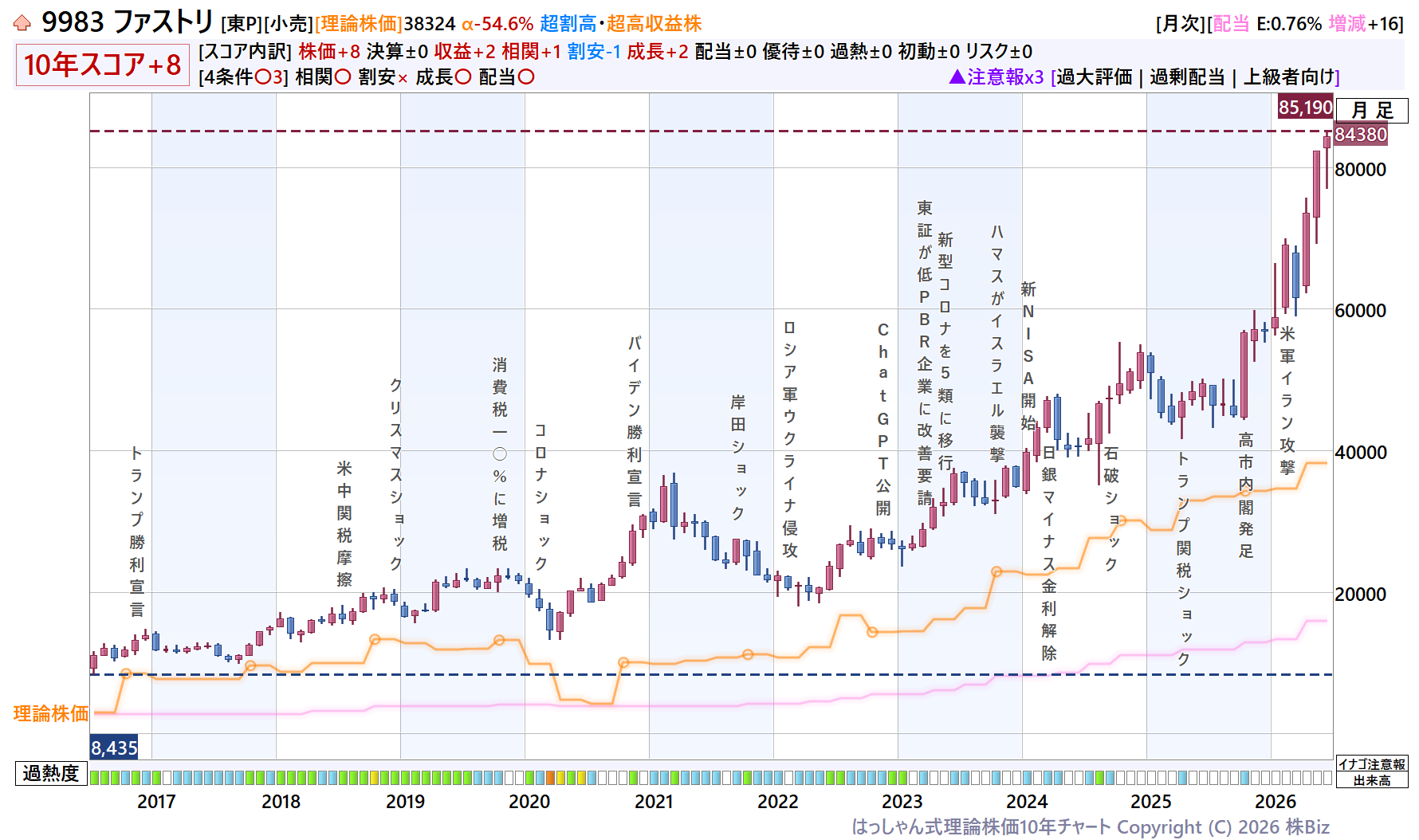Click the 60000 price axis label

(x=1360, y=311)
